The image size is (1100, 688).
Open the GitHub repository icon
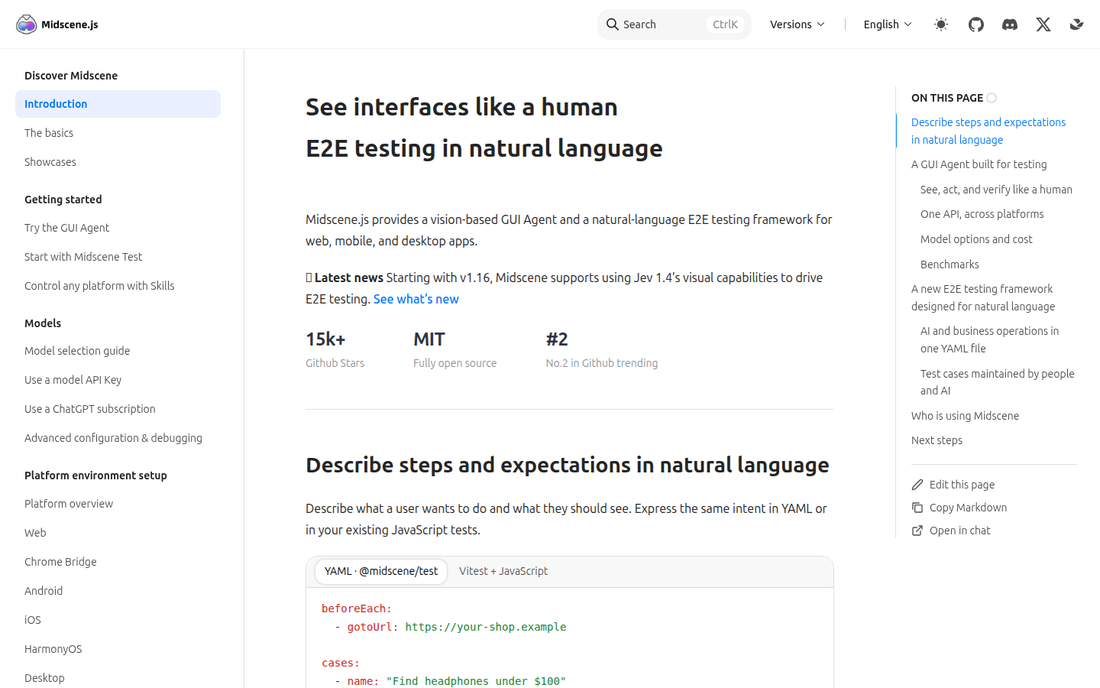pyautogui.click(x=976, y=25)
